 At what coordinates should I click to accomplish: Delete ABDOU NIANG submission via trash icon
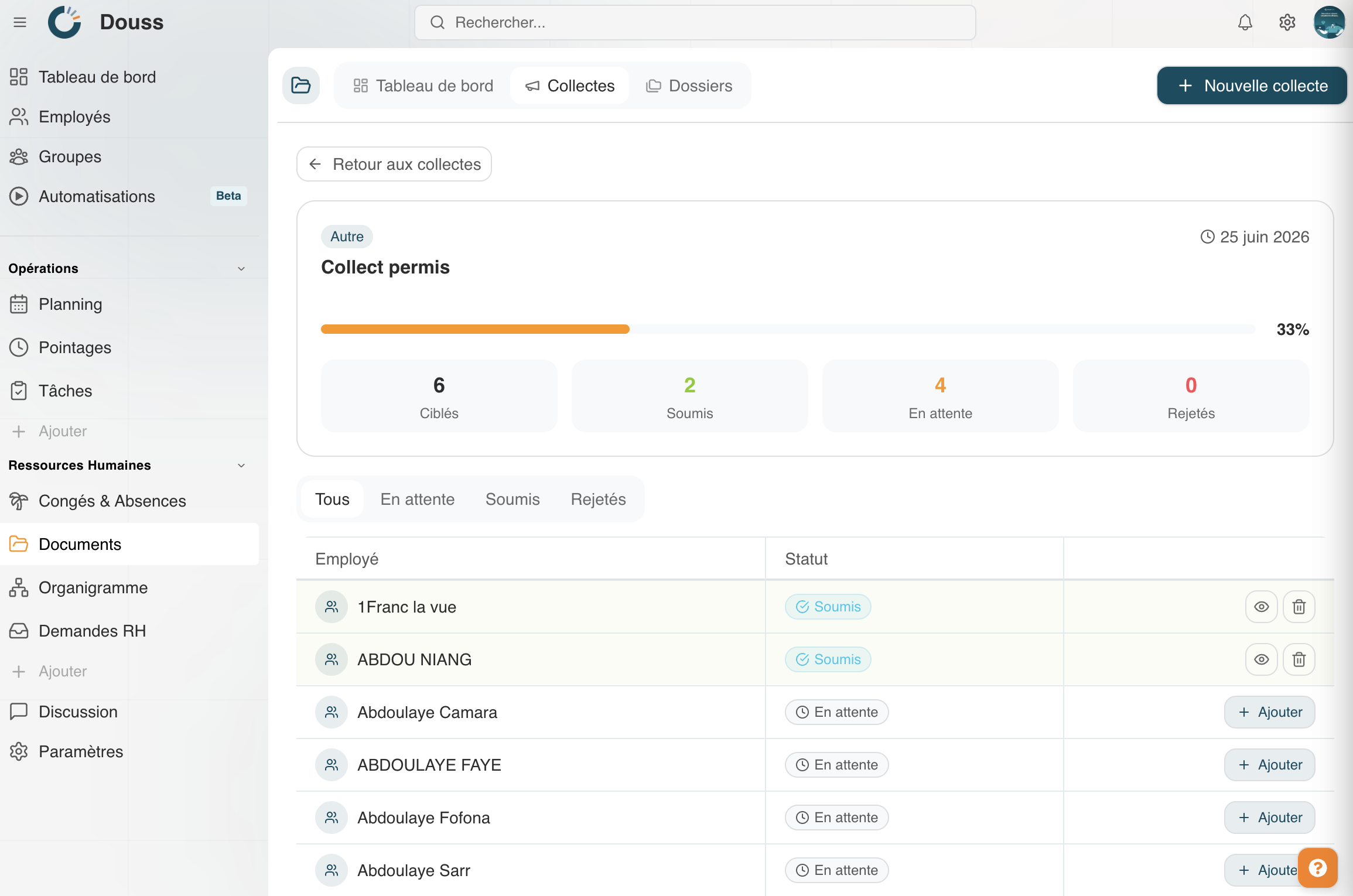[x=1299, y=659]
